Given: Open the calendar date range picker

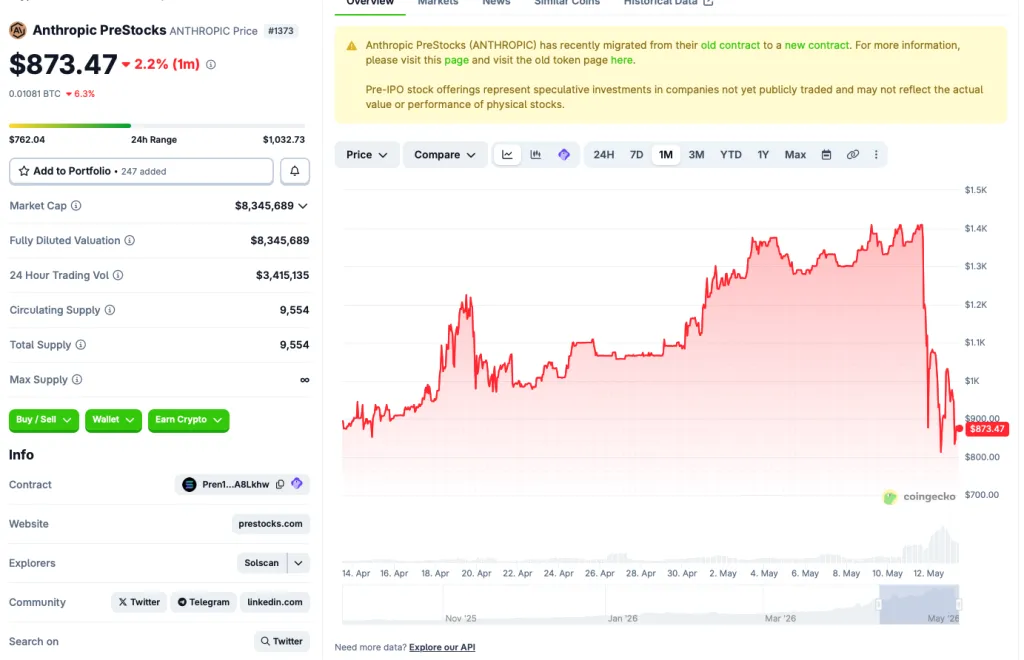Looking at the screenshot, I should [x=826, y=155].
